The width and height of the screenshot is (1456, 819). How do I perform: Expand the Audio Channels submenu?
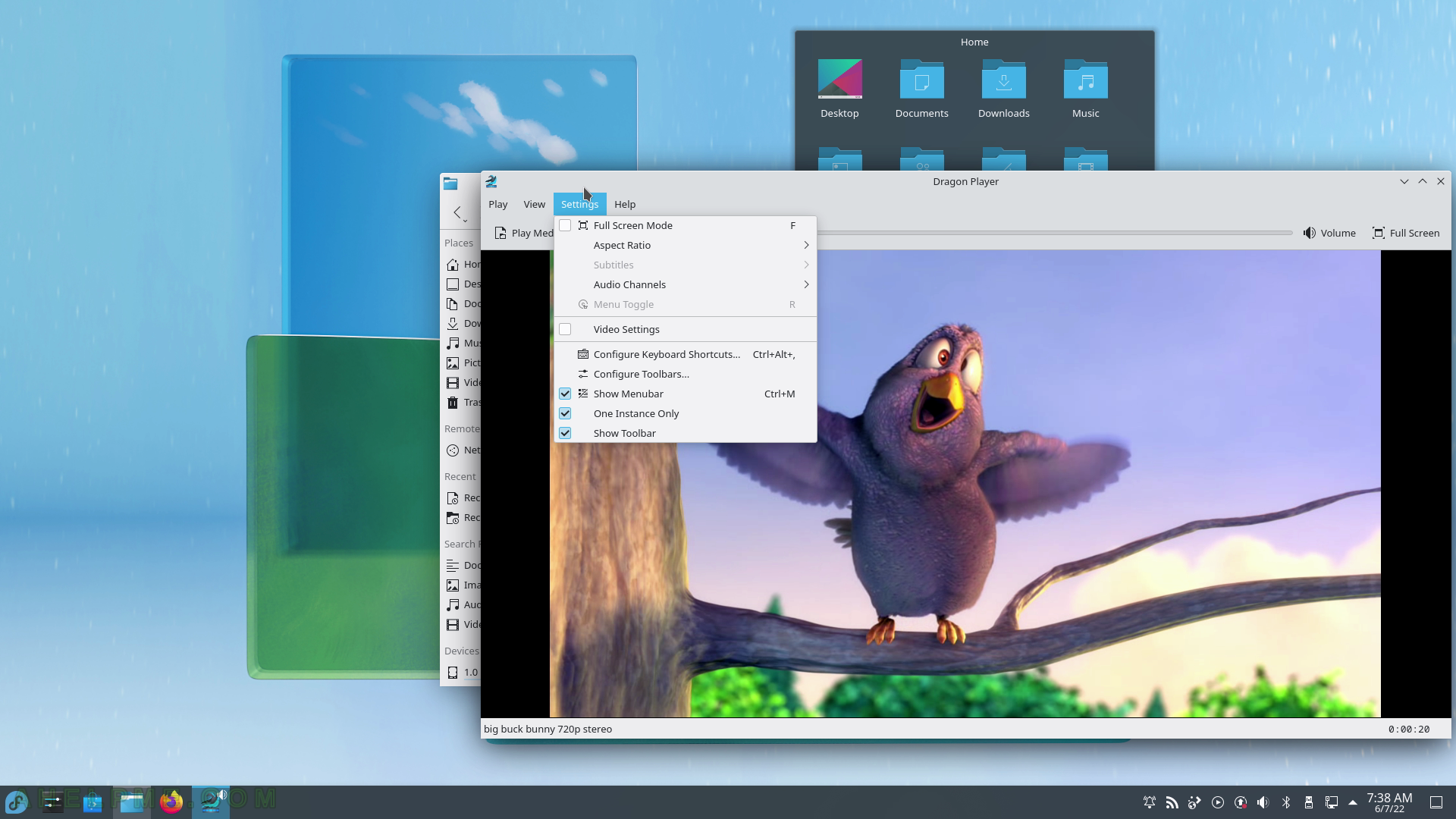tap(686, 284)
